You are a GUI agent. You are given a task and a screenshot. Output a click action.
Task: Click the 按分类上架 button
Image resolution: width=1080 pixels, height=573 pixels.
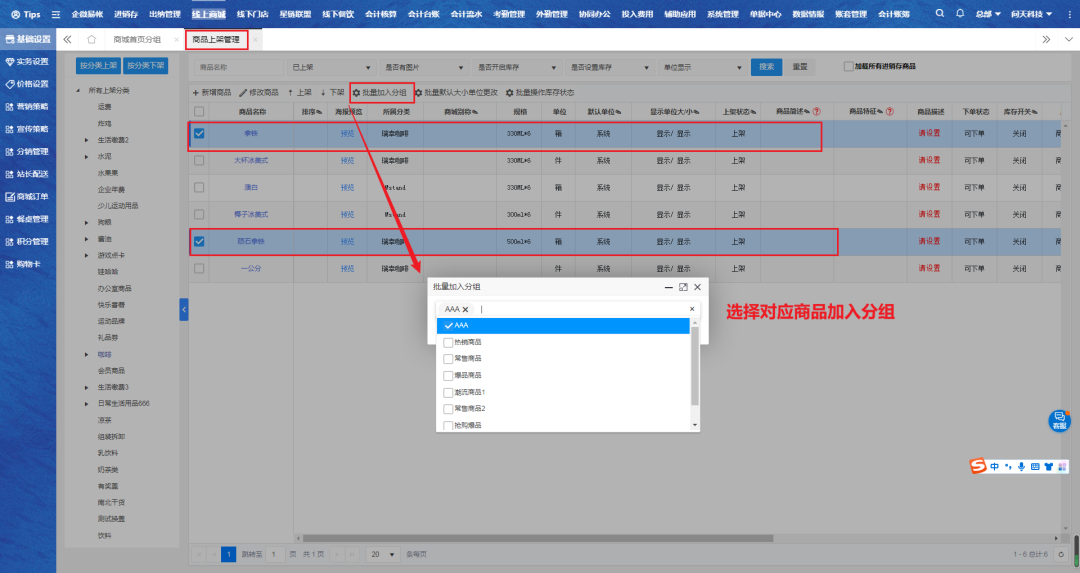98,65
